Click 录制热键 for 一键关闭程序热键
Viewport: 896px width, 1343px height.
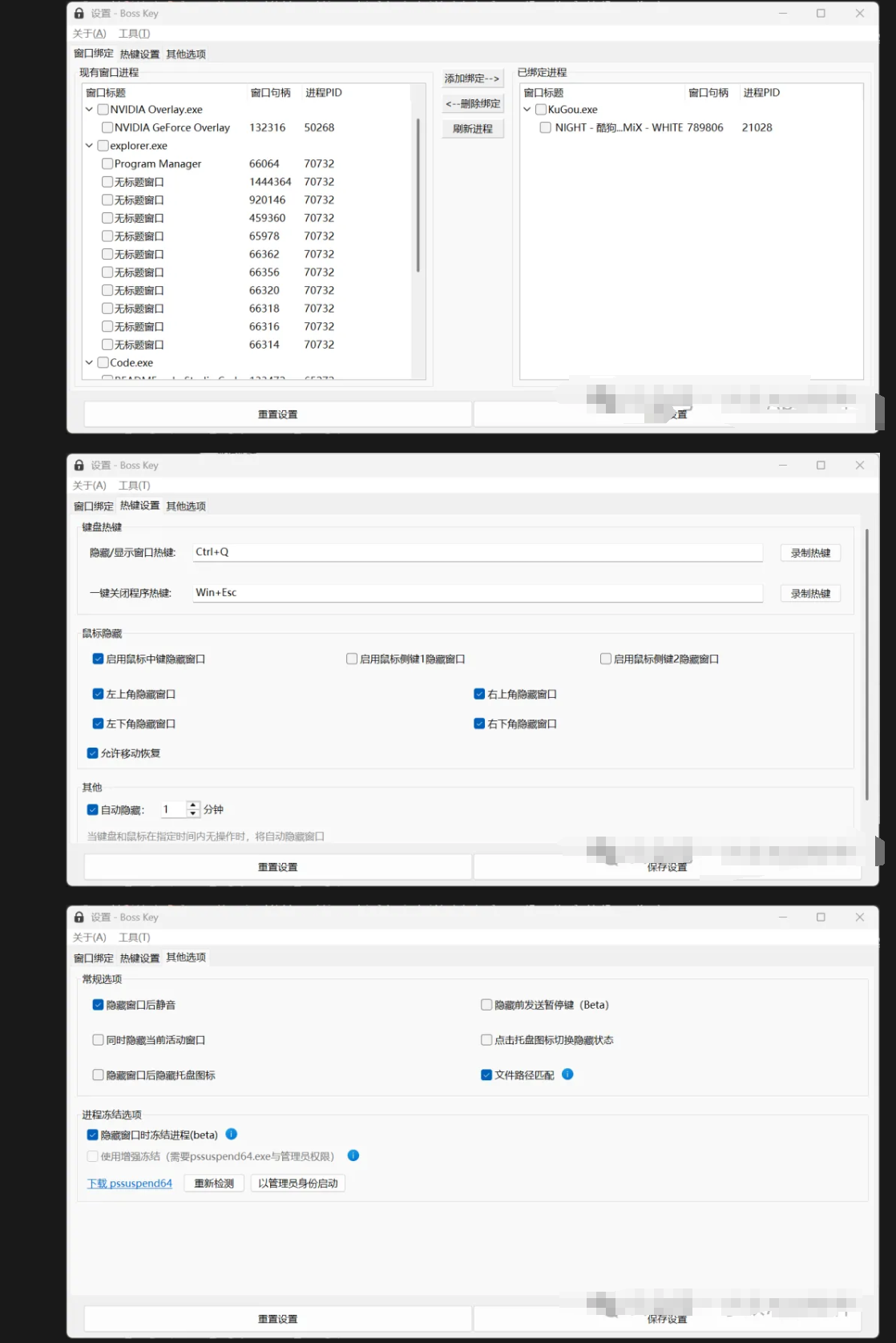pyautogui.click(x=810, y=594)
